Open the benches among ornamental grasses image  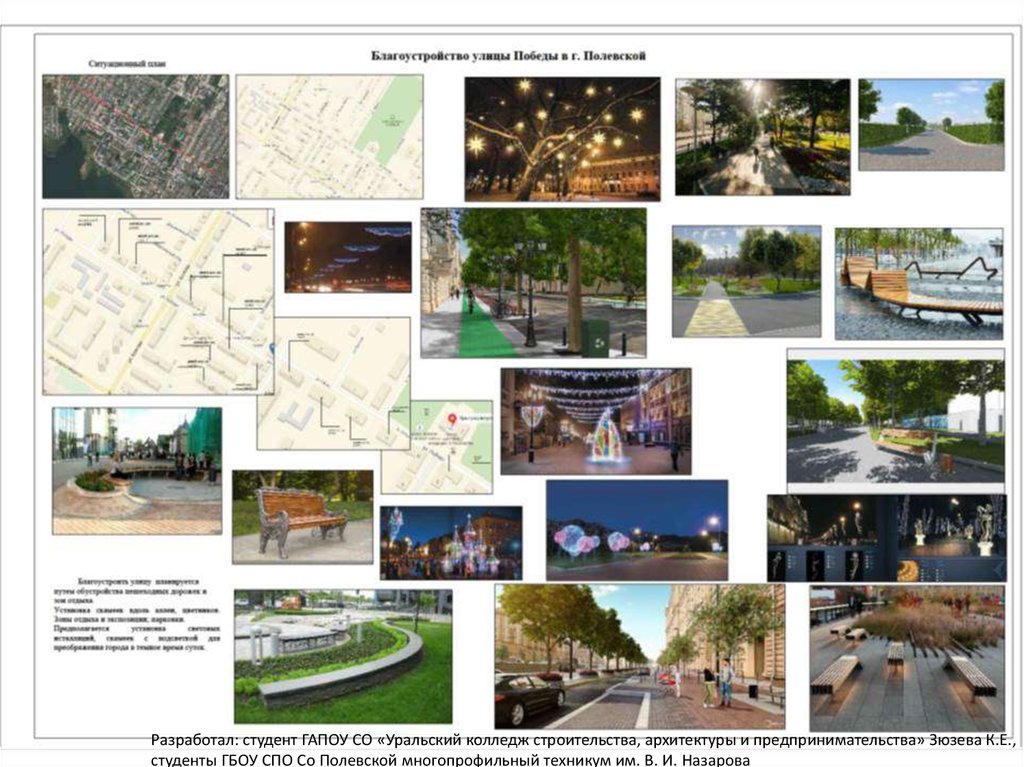pyautogui.click(x=907, y=658)
